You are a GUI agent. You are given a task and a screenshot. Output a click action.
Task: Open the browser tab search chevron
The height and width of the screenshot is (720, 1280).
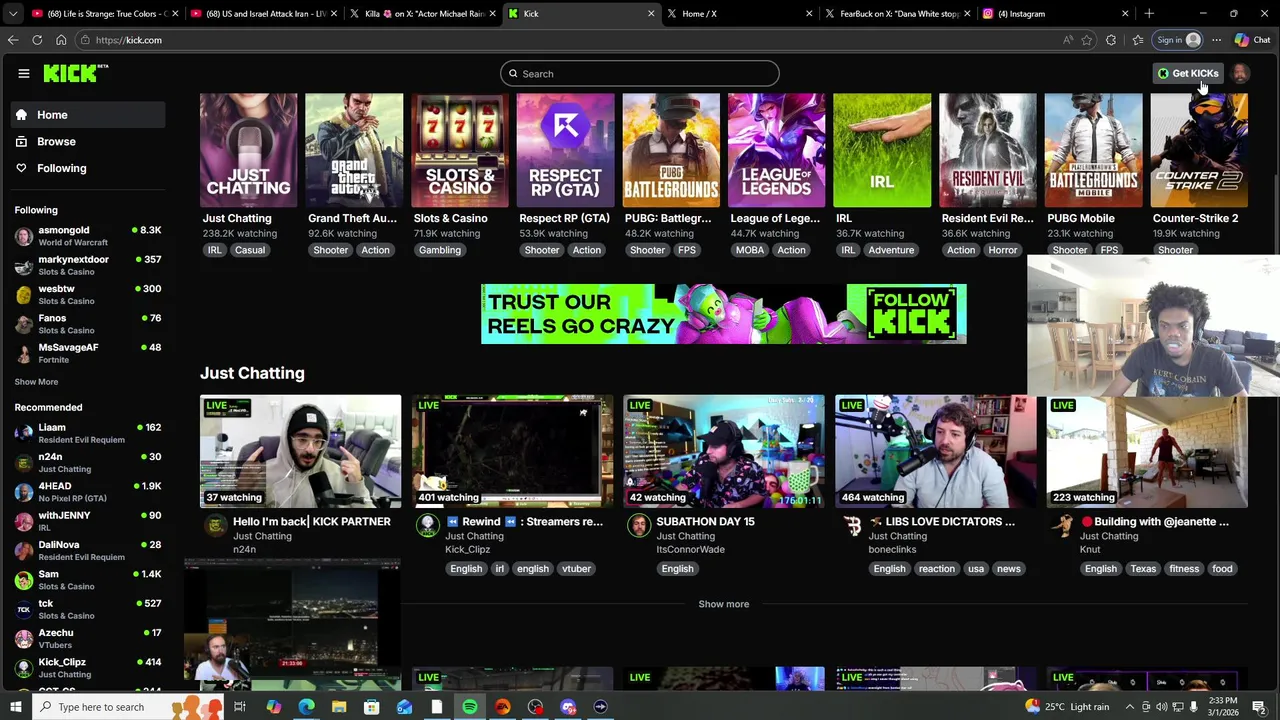tap(12, 14)
